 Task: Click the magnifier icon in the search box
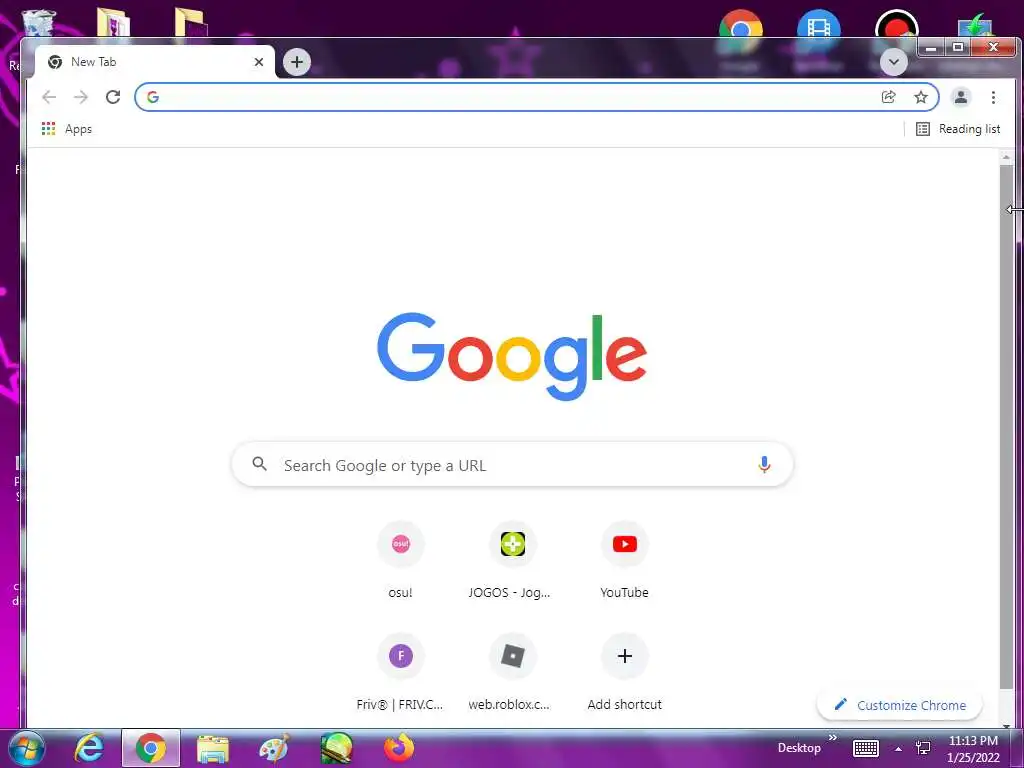tap(260, 464)
